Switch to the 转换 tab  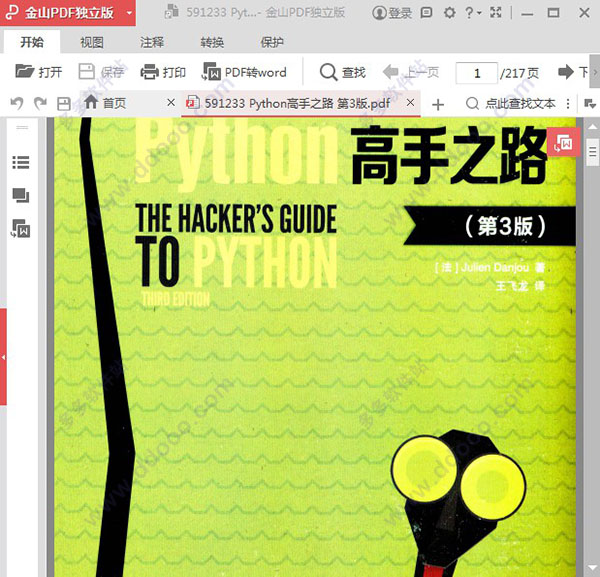(x=212, y=42)
